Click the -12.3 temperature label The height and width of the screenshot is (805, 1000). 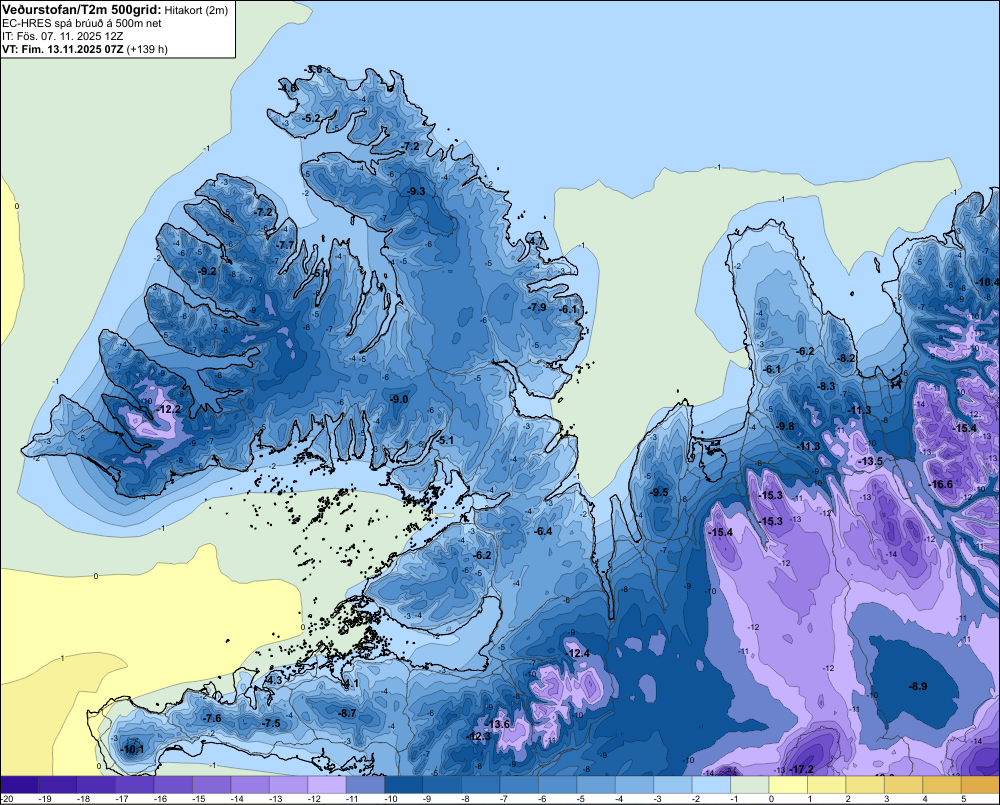479,736
